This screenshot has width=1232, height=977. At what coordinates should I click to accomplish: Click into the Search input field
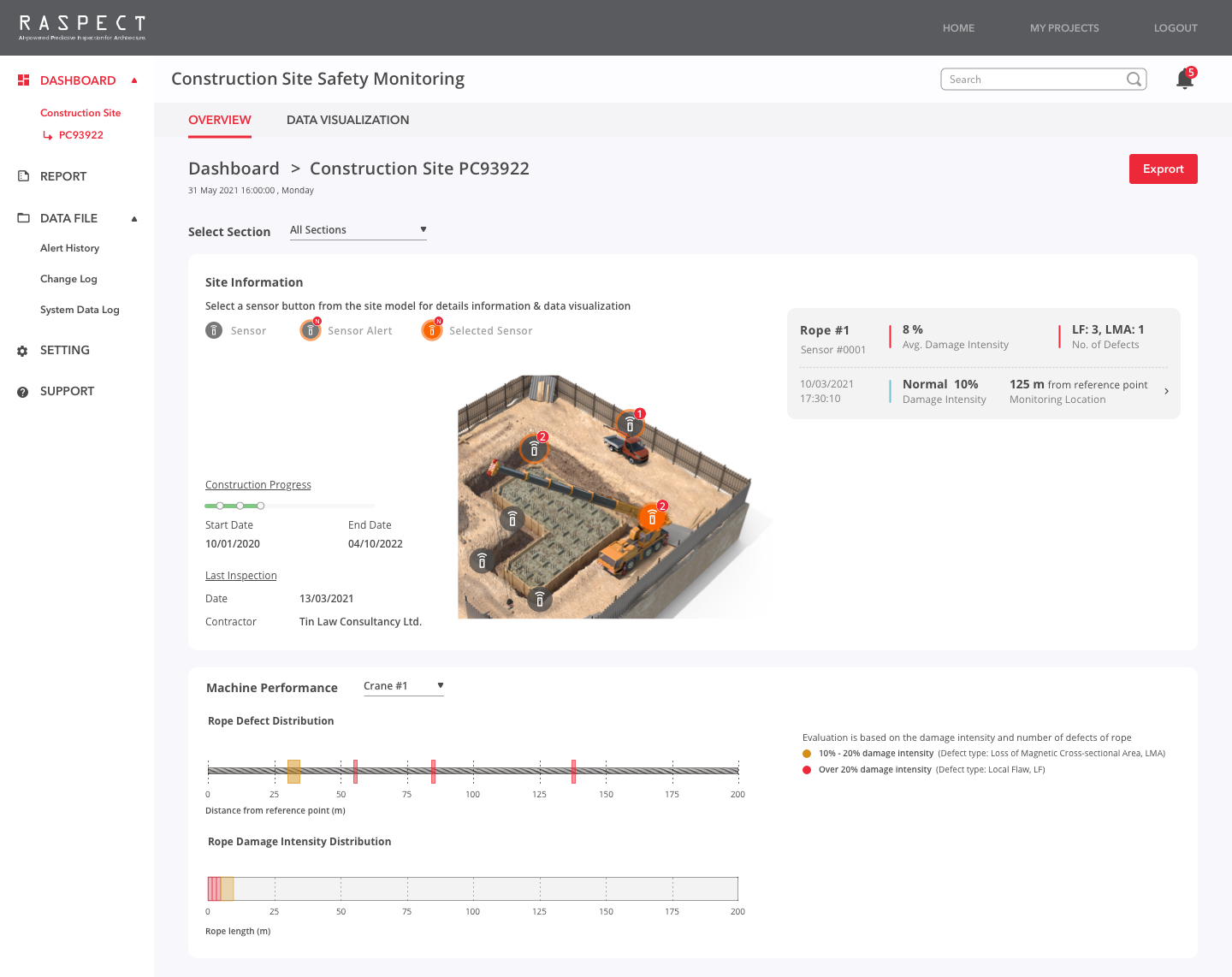(1034, 80)
